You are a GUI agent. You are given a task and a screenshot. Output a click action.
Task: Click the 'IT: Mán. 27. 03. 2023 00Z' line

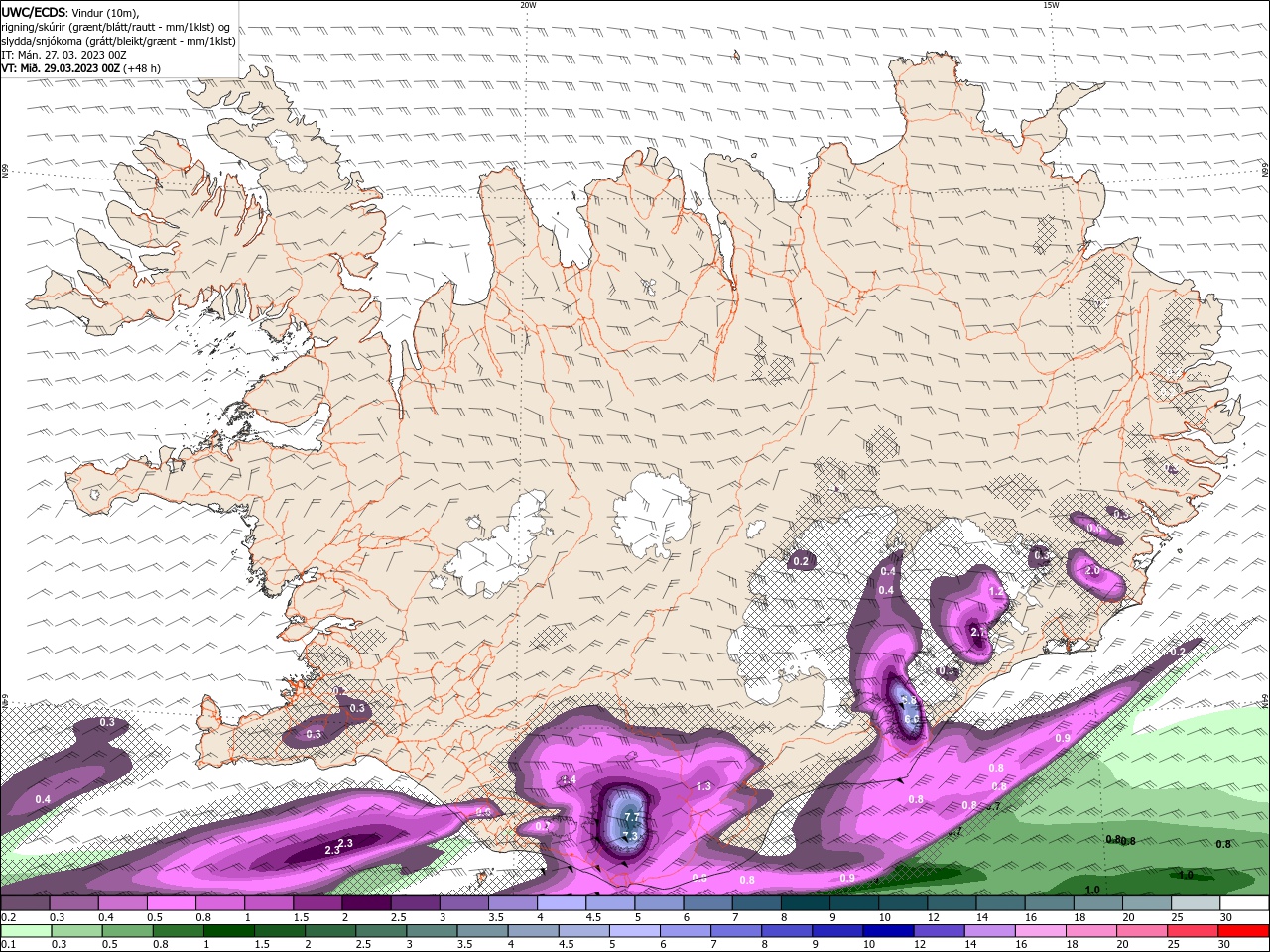click(63, 55)
